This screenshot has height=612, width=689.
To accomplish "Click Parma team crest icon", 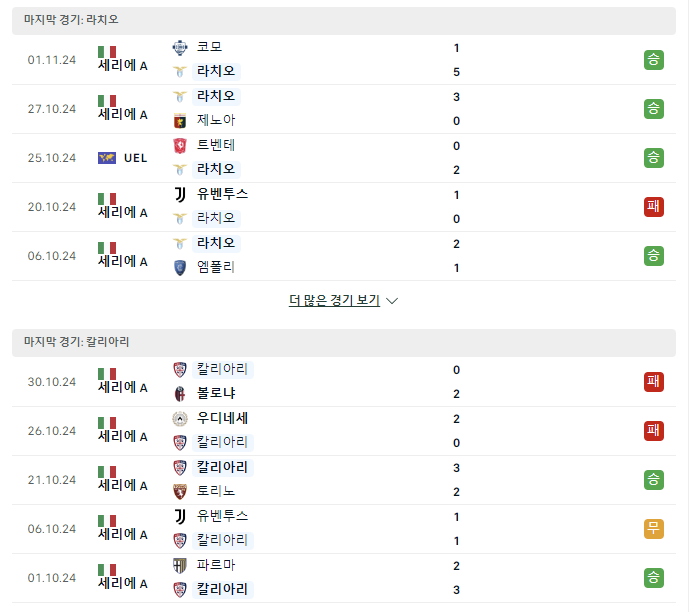I will pos(180,565).
